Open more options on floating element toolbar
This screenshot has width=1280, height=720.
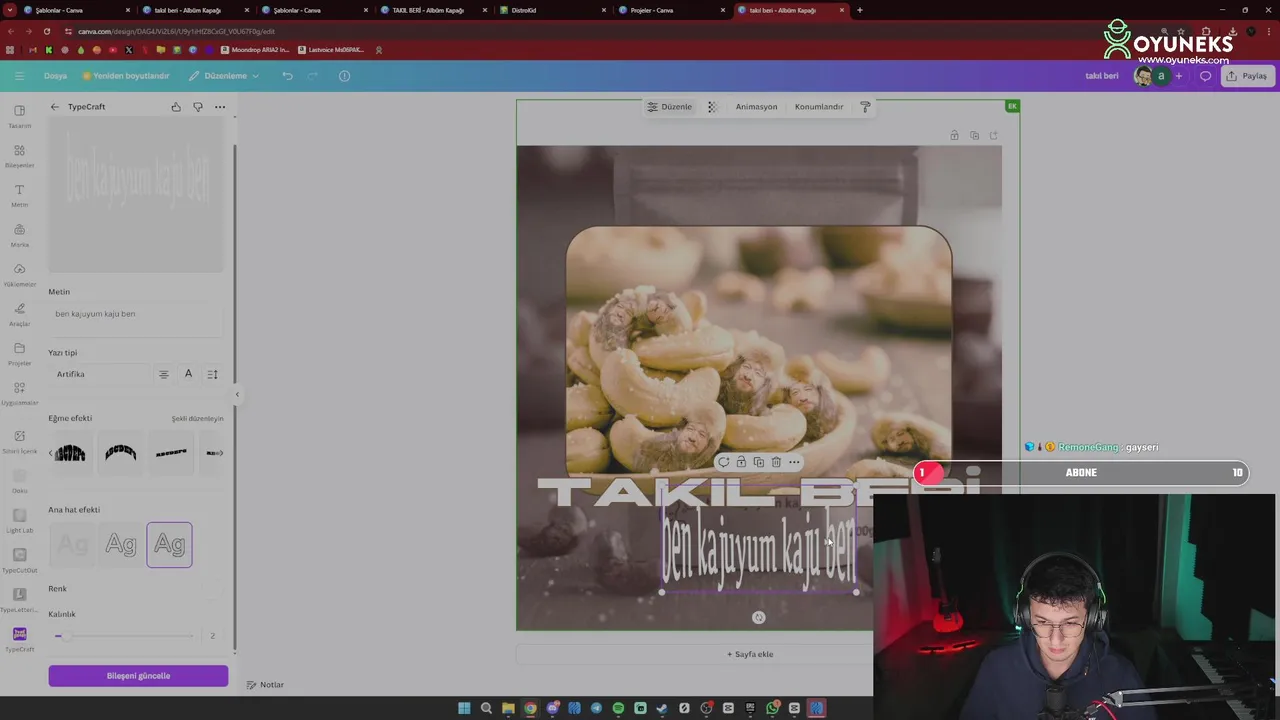794,462
